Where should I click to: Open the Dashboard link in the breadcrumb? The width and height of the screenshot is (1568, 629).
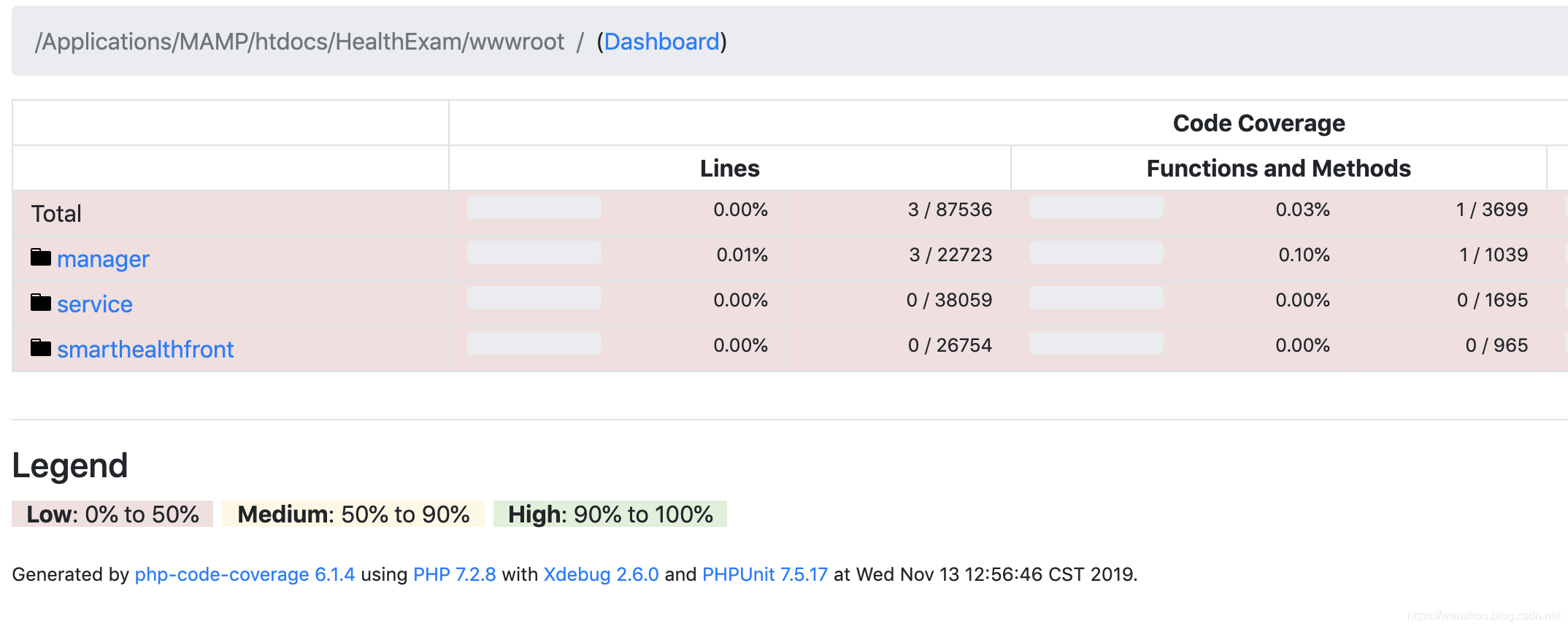[x=661, y=42]
